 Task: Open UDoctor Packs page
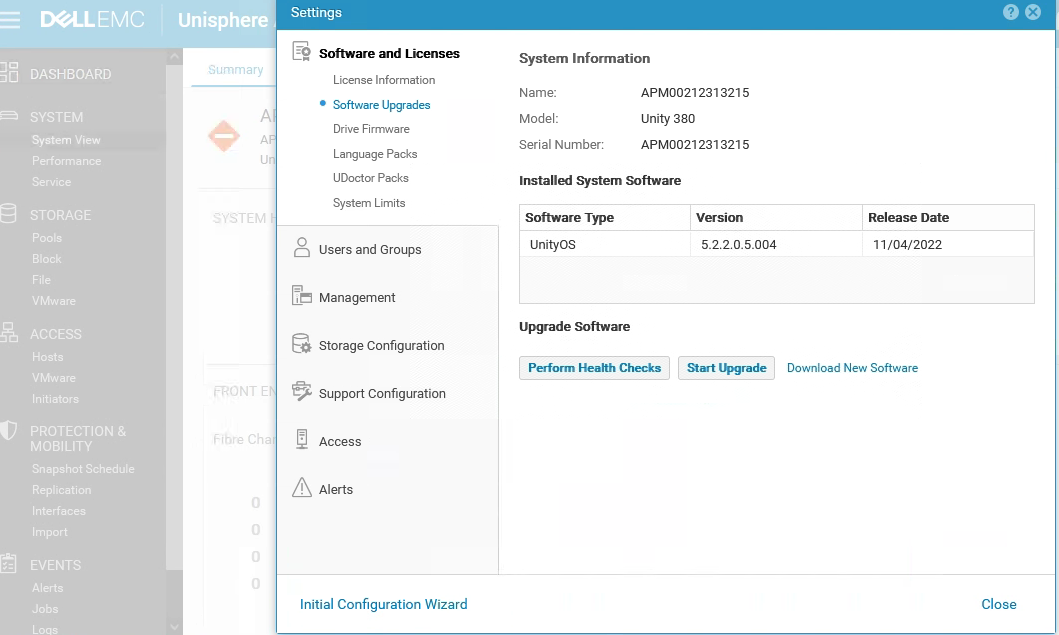pyautogui.click(x=370, y=178)
